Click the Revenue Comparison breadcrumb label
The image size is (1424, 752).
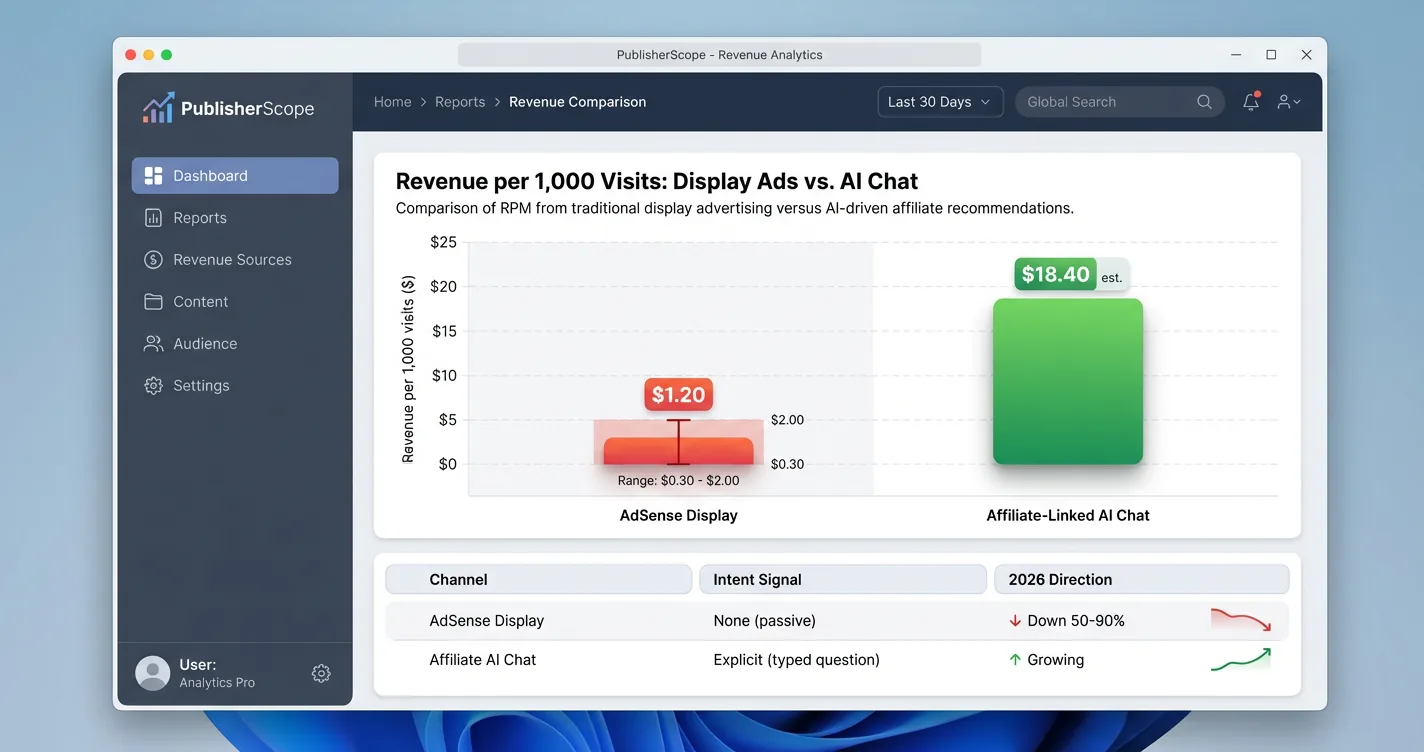click(577, 101)
